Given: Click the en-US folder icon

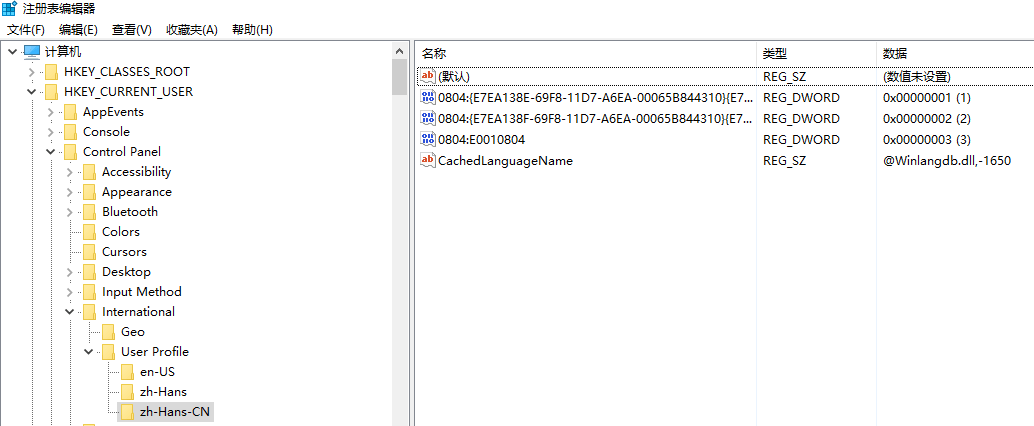Looking at the screenshot, I should coord(127,371).
